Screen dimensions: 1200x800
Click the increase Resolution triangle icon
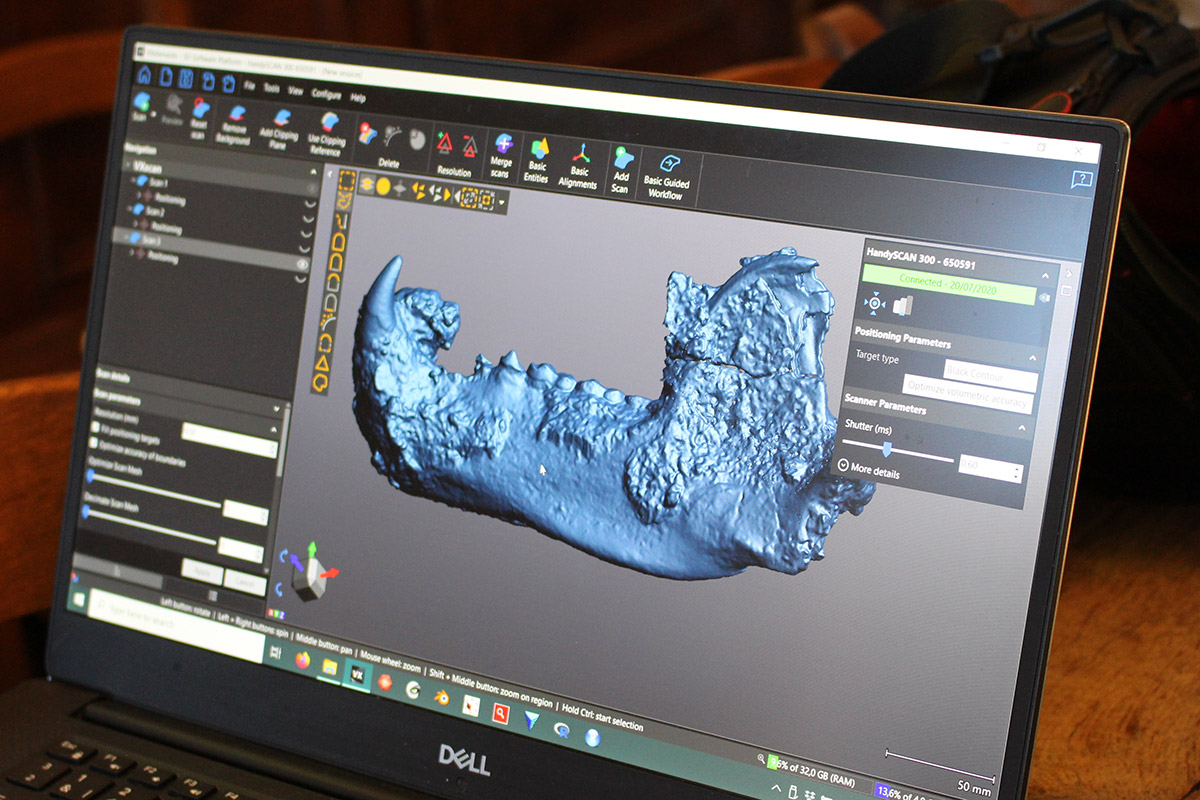(x=444, y=143)
